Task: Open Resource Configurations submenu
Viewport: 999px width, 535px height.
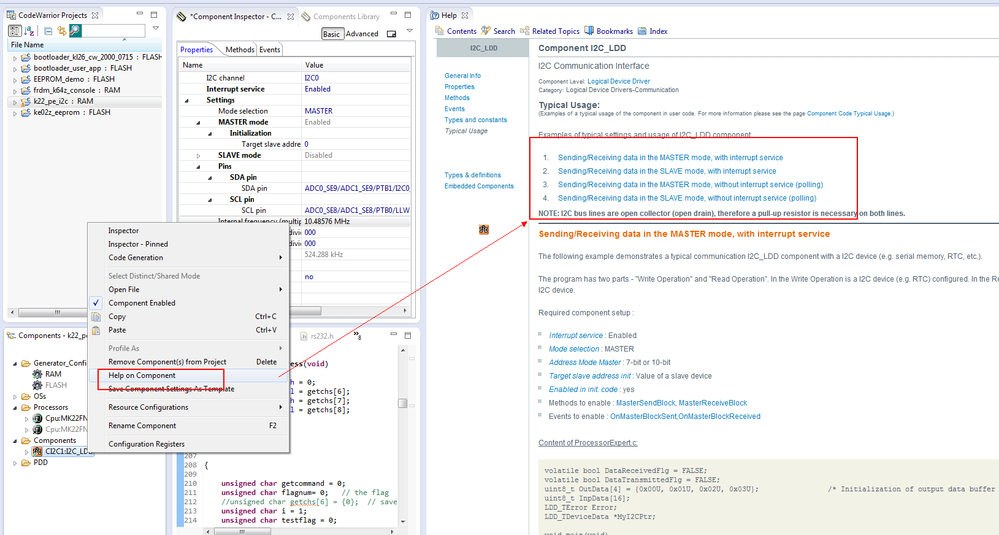Action: (188, 408)
